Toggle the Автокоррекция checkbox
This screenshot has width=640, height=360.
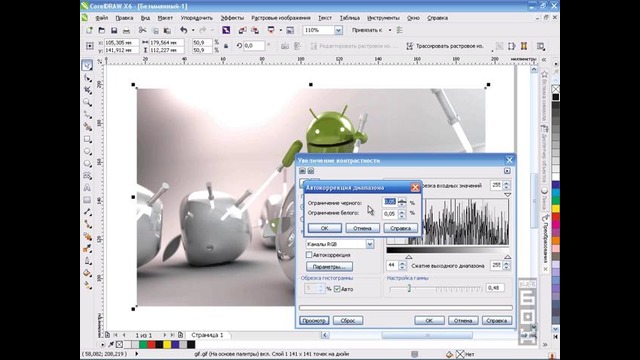(x=309, y=255)
